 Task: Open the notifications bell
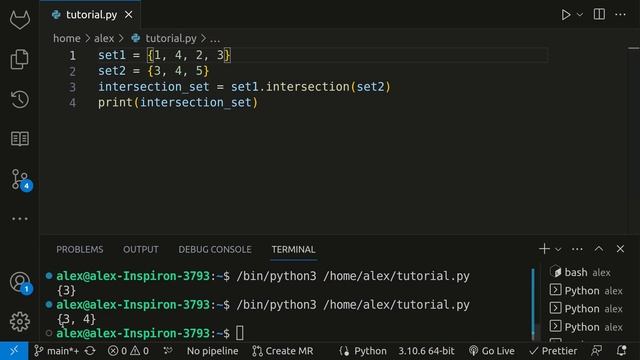click(621, 351)
